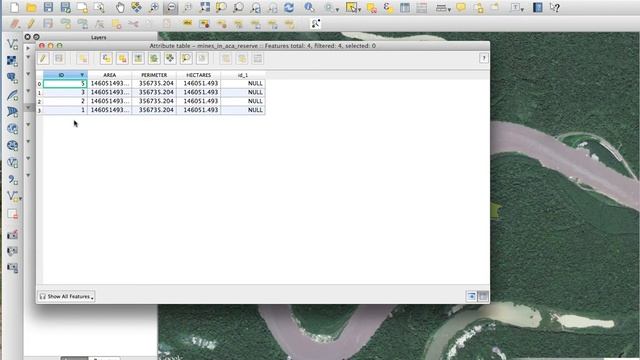
Task: Click New Shapefile Layer icon
Action: coord(12,196)
